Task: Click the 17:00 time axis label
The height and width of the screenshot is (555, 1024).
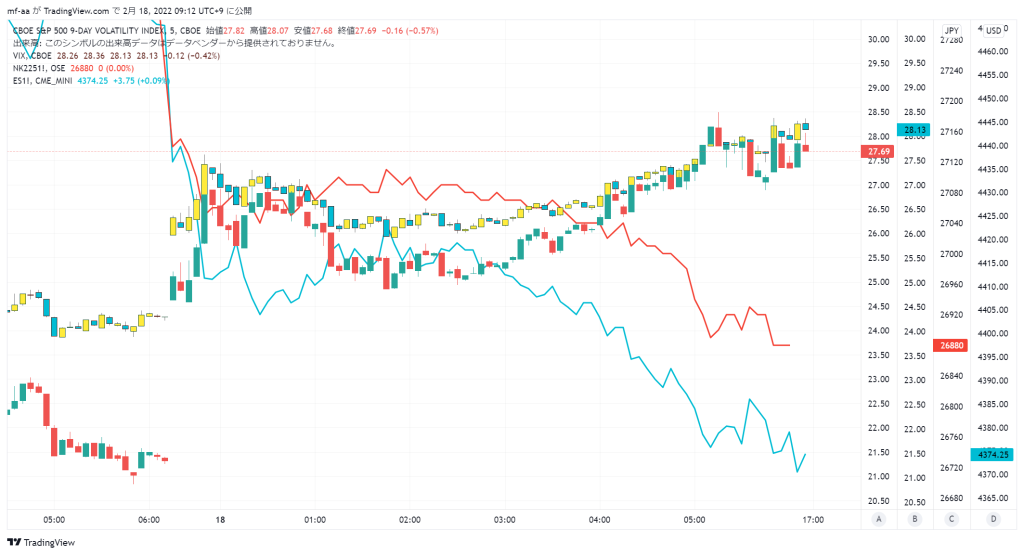Action: pos(813,520)
